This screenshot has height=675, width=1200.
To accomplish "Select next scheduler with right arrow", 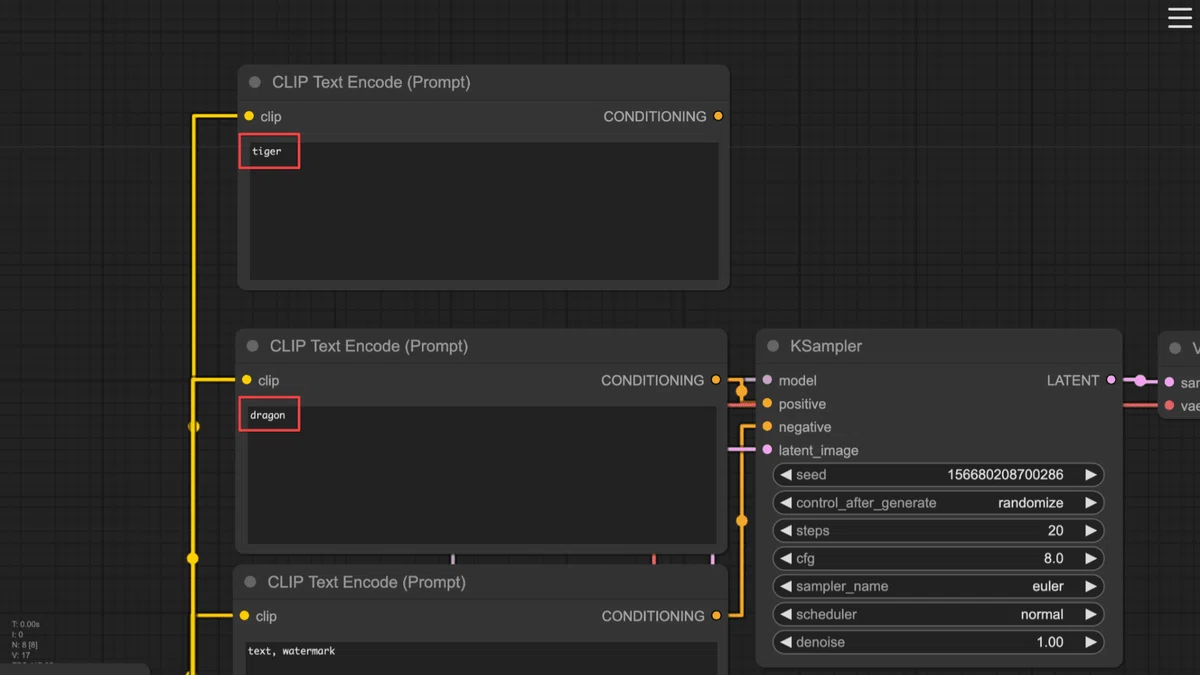I will click(1091, 614).
